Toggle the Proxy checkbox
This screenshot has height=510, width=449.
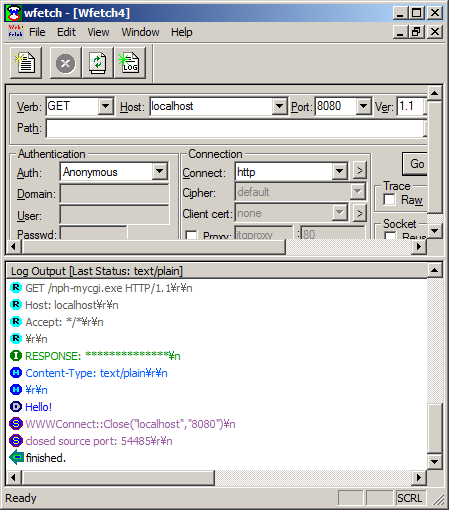(191, 235)
